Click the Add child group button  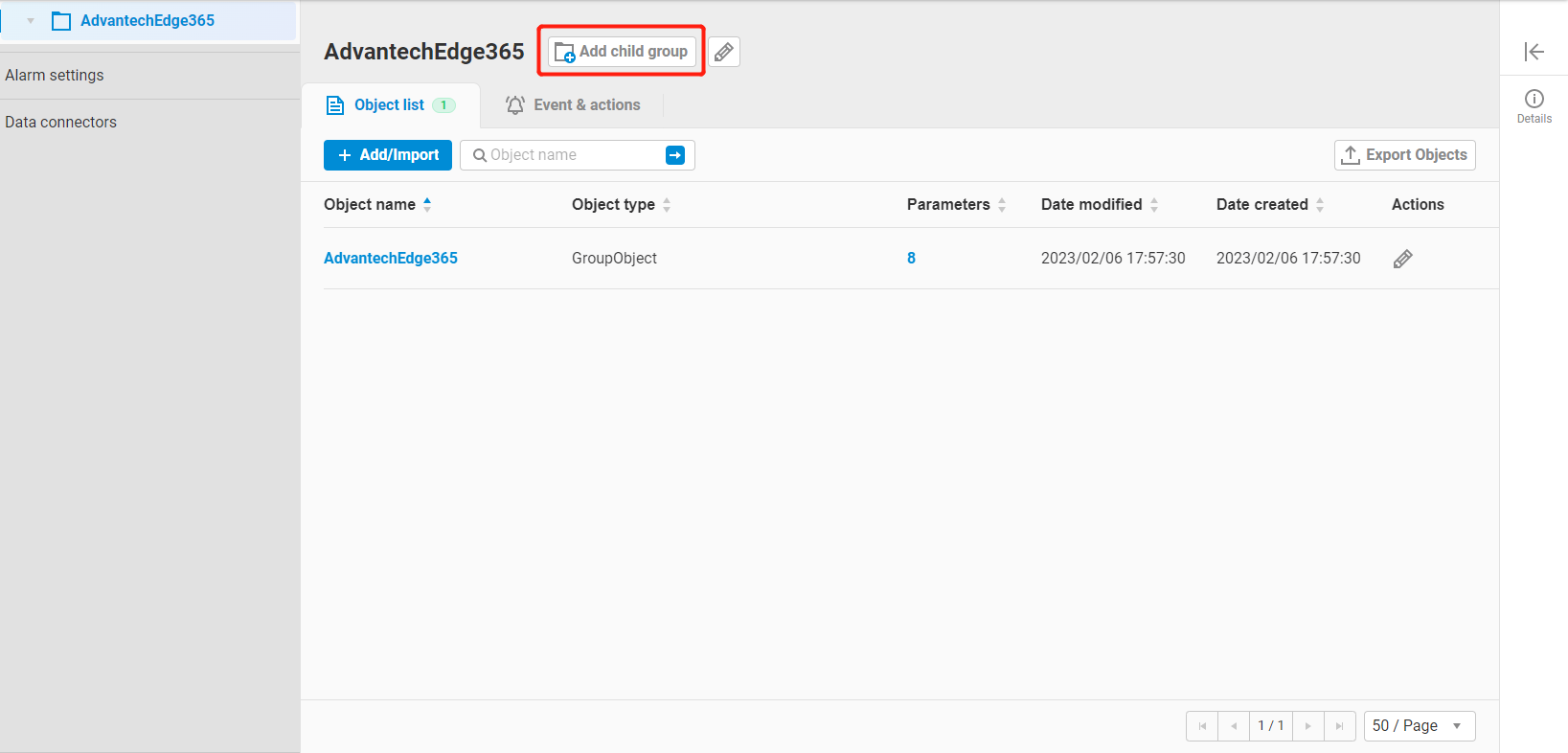tap(622, 52)
